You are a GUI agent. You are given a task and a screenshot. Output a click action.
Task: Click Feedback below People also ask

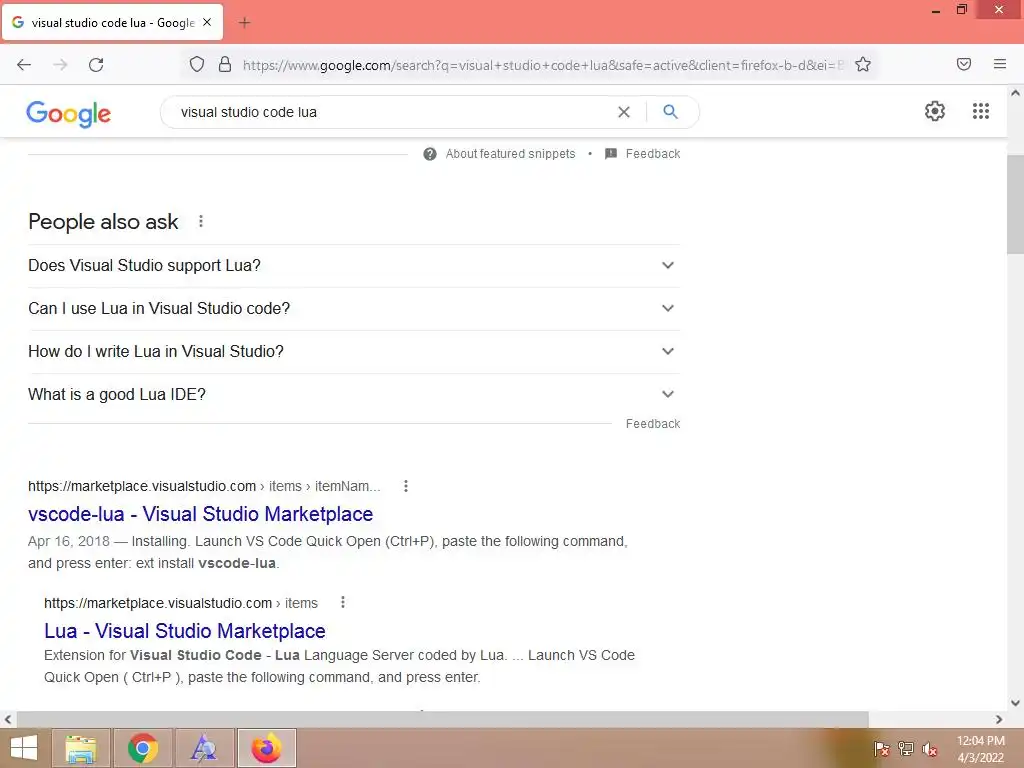652,424
